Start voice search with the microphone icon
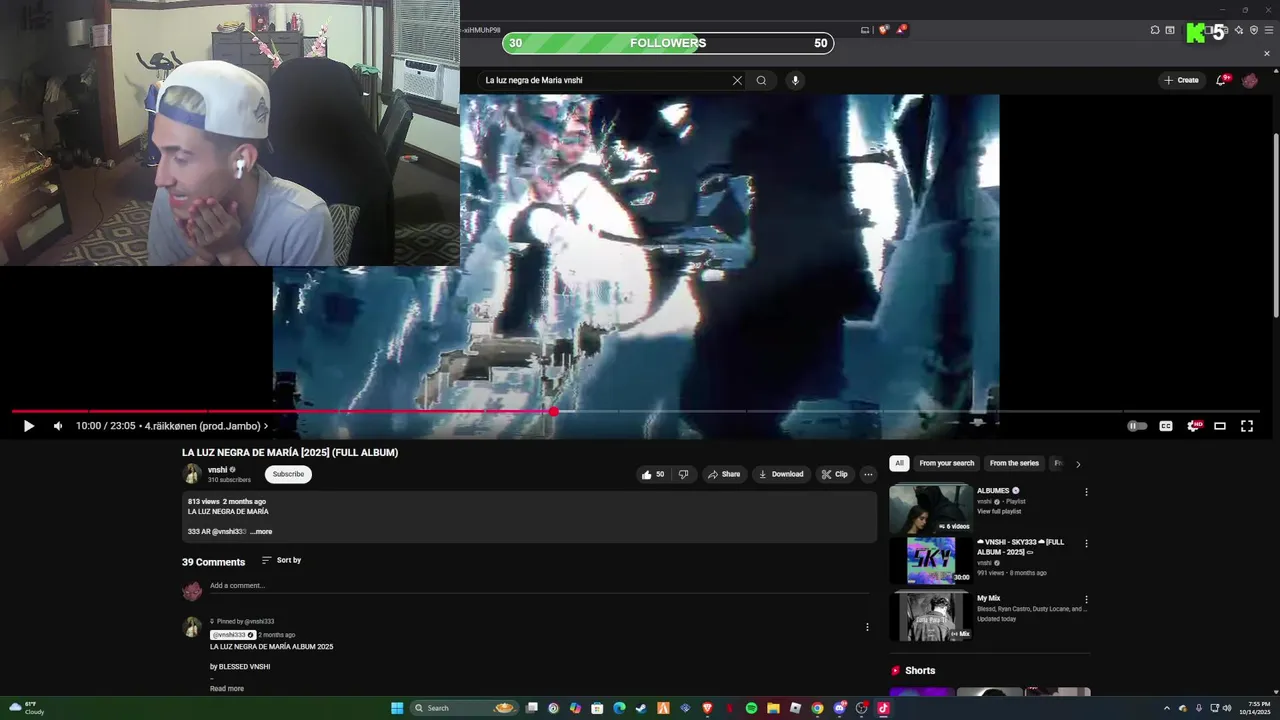This screenshot has height=720, width=1280. [x=795, y=80]
